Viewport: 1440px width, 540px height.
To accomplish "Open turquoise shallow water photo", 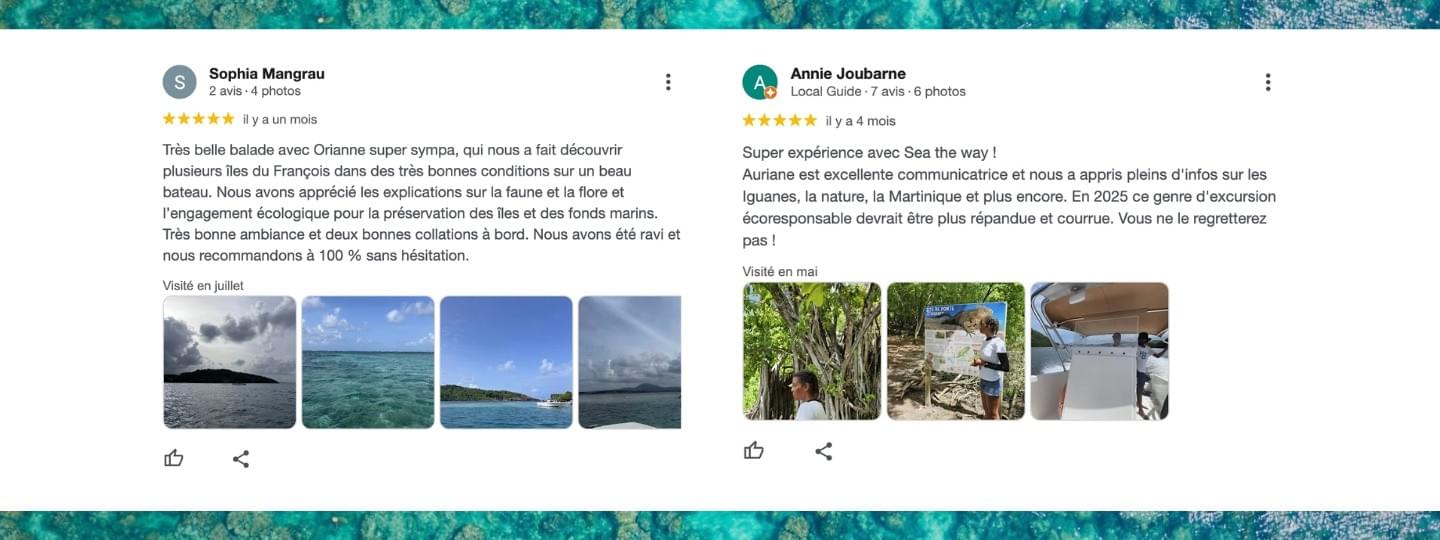I will pos(368,362).
